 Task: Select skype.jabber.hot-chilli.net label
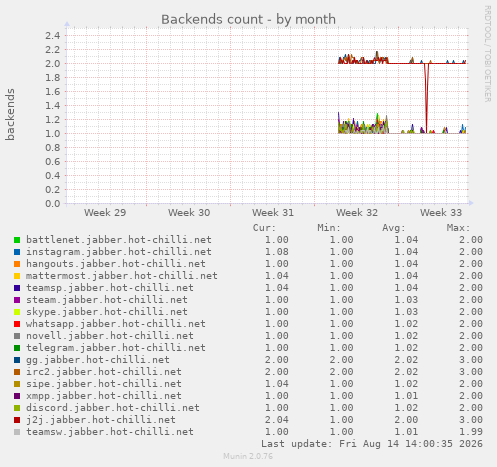pyautogui.click(x=107, y=312)
